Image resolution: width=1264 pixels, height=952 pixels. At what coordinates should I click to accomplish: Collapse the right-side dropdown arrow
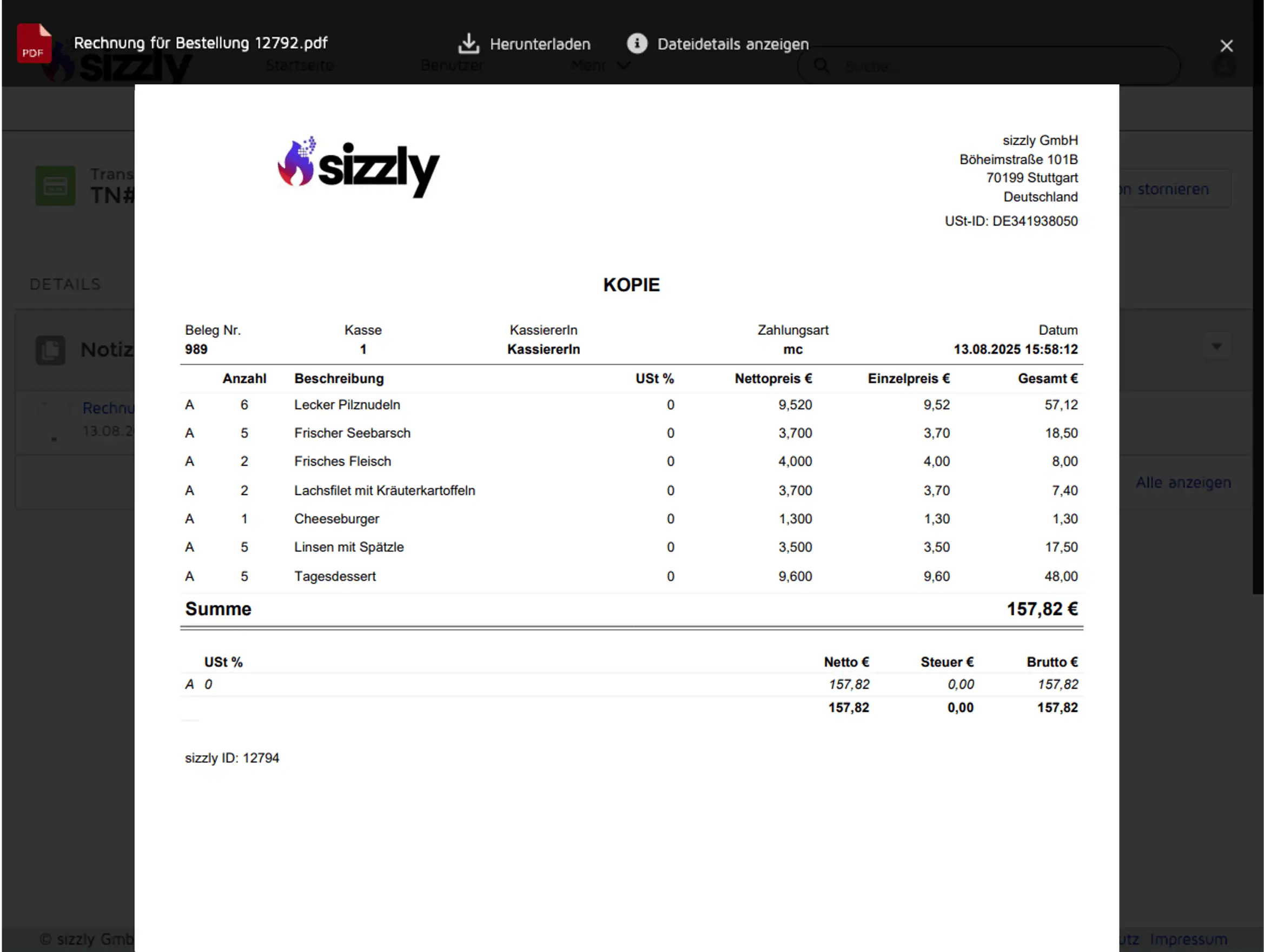[1217, 346]
